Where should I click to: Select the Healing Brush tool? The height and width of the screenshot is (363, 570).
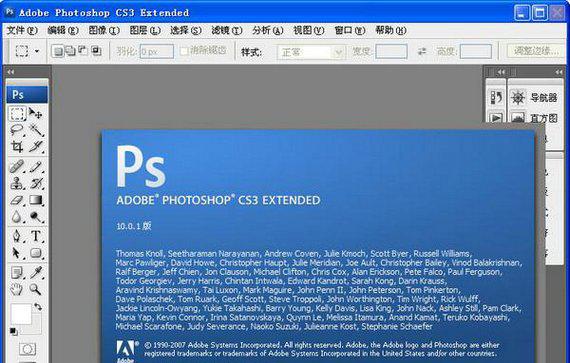coord(17,167)
